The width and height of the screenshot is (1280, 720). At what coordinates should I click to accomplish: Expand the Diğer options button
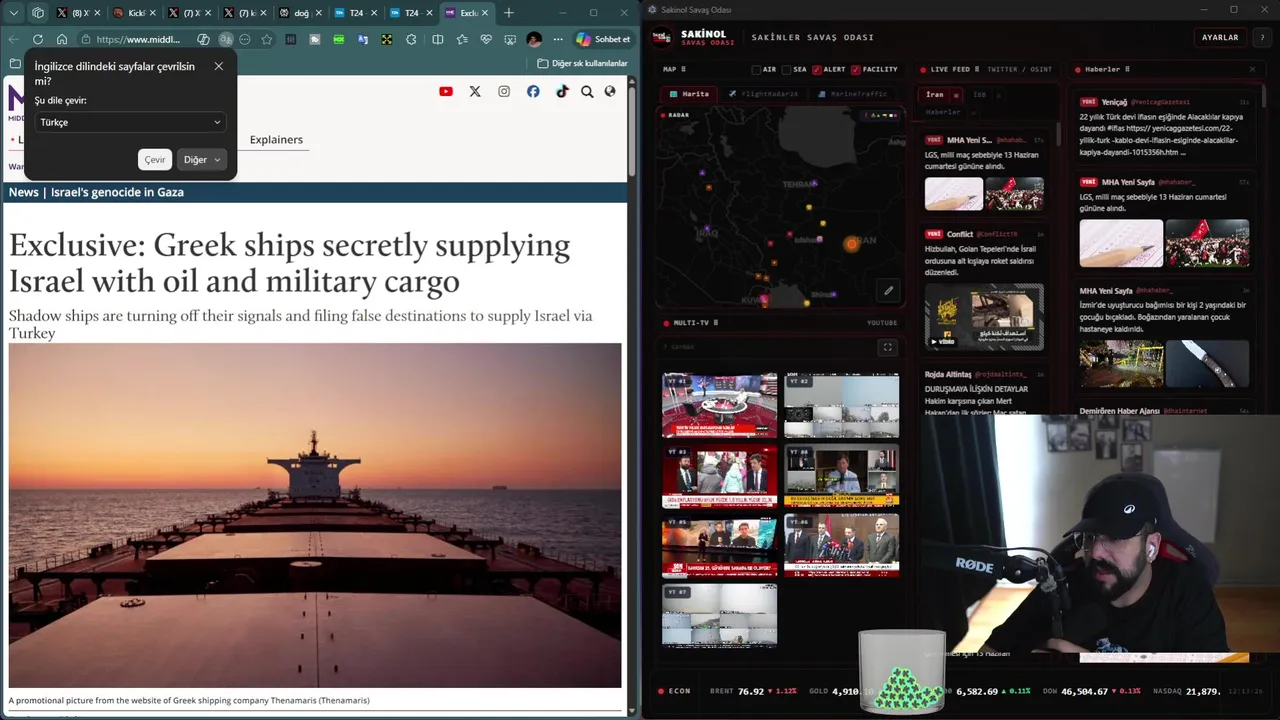(x=201, y=160)
